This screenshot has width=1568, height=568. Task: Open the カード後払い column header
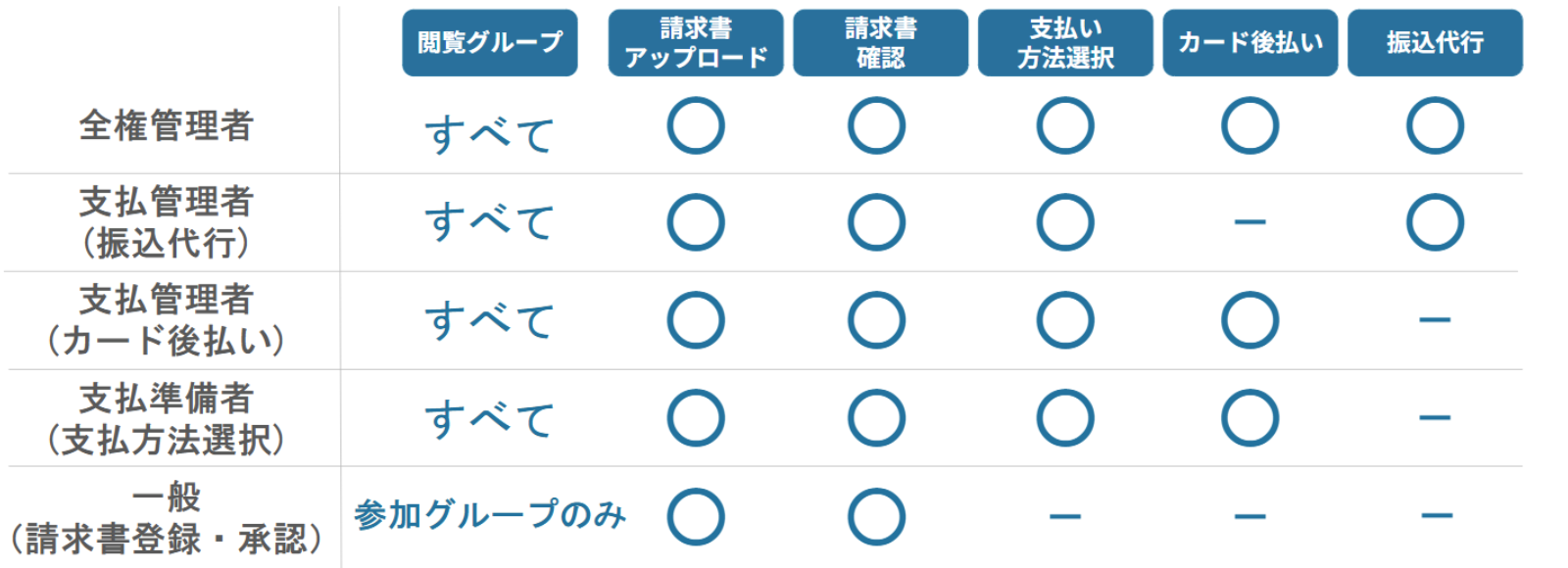pyautogui.click(x=1249, y=43)
